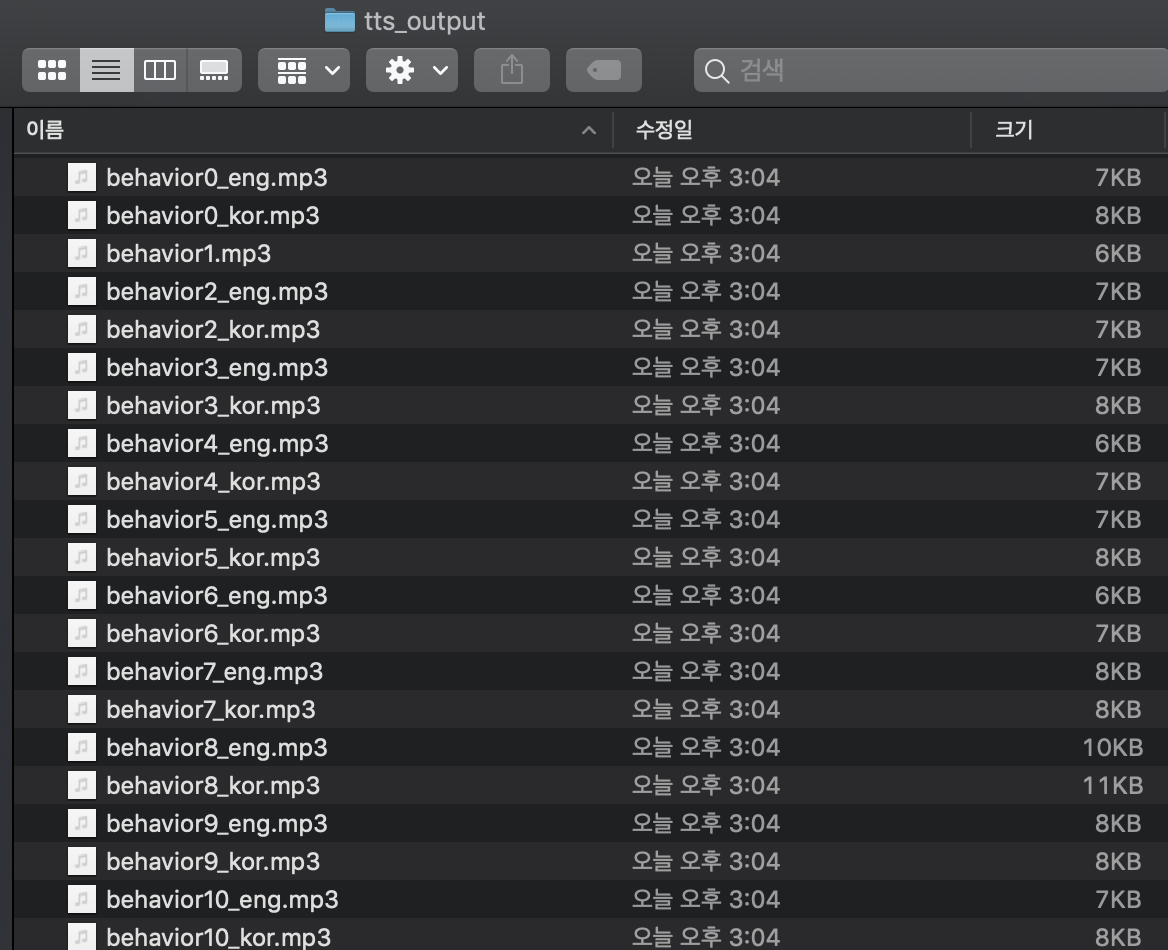
Task: Select behavior6_kor.mp3
Action: coord(591,633)
